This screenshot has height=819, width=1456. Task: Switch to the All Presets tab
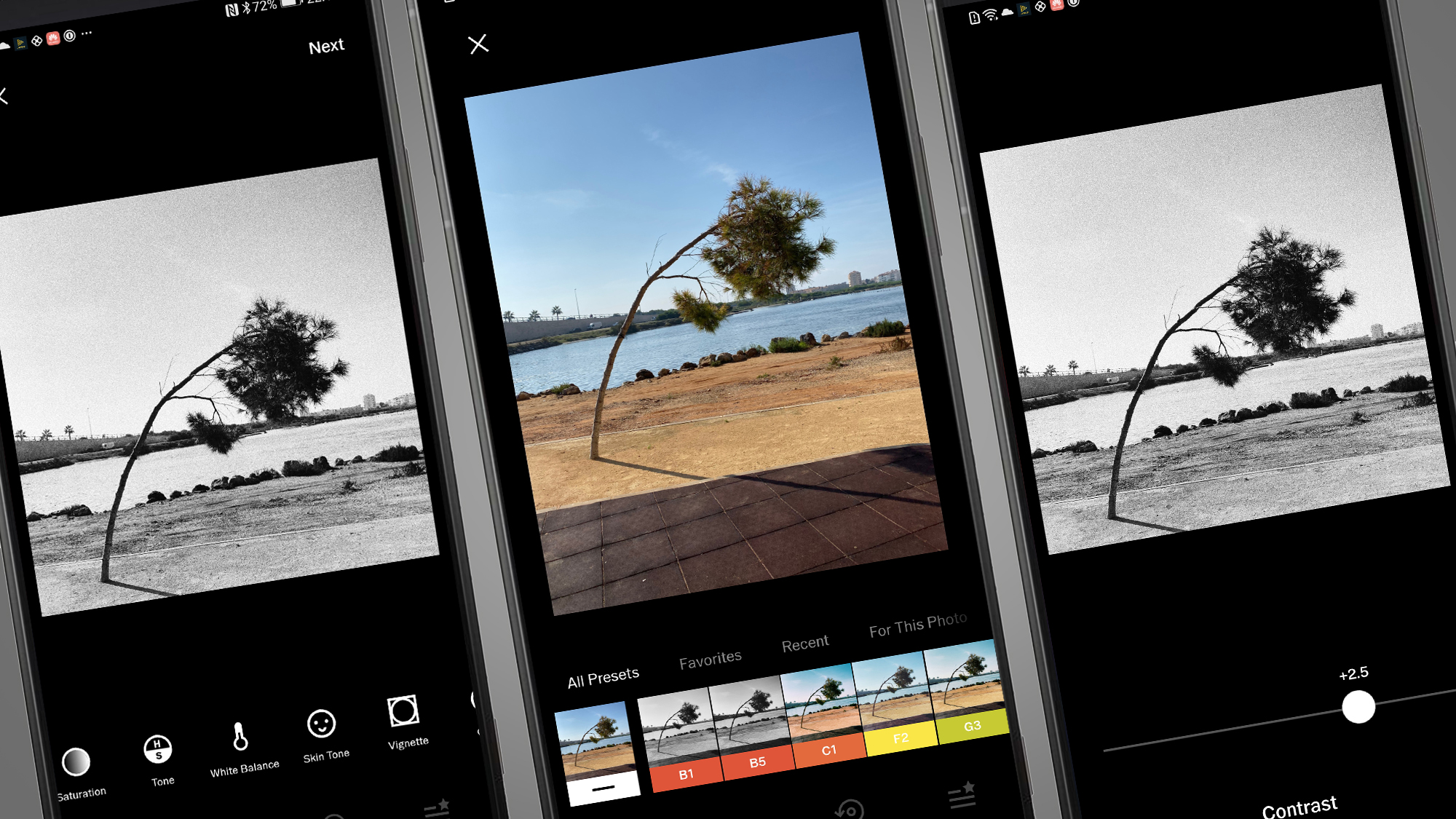(x=602, y=673)
